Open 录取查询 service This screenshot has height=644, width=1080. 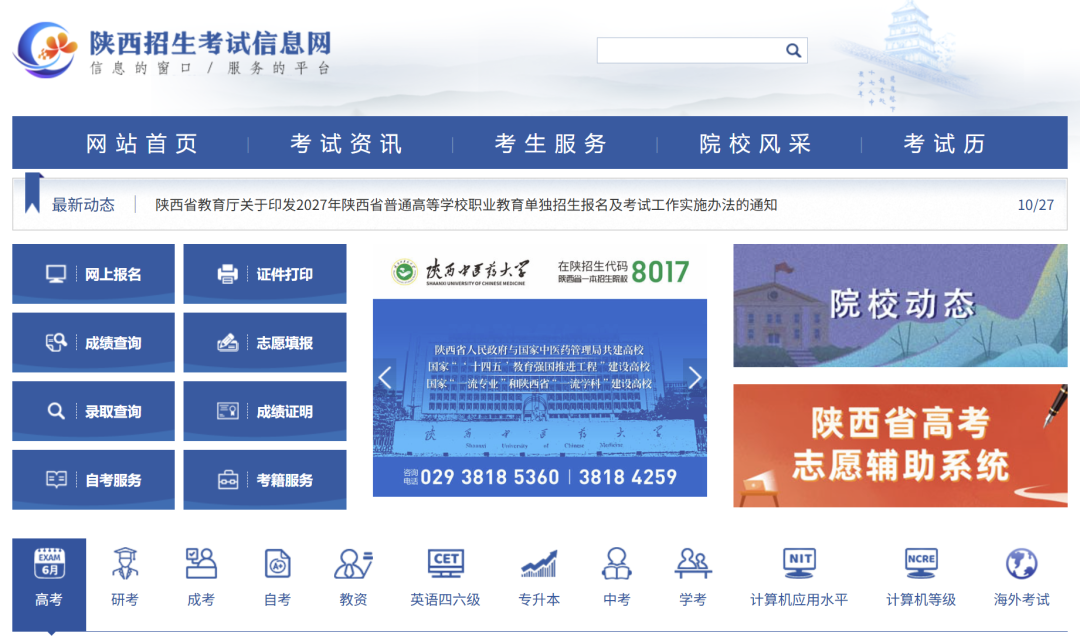[x=93, y=411]
